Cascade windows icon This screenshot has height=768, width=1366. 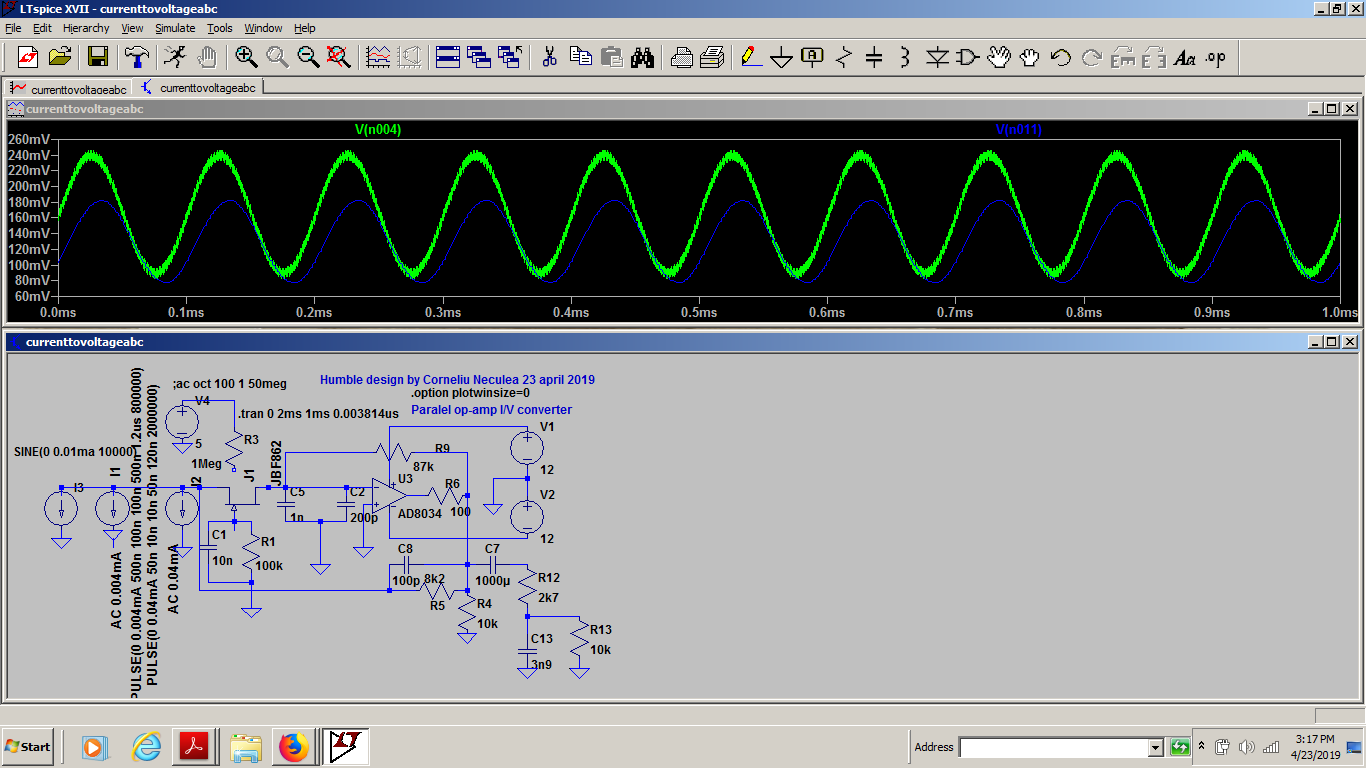(x=478, y=57)
